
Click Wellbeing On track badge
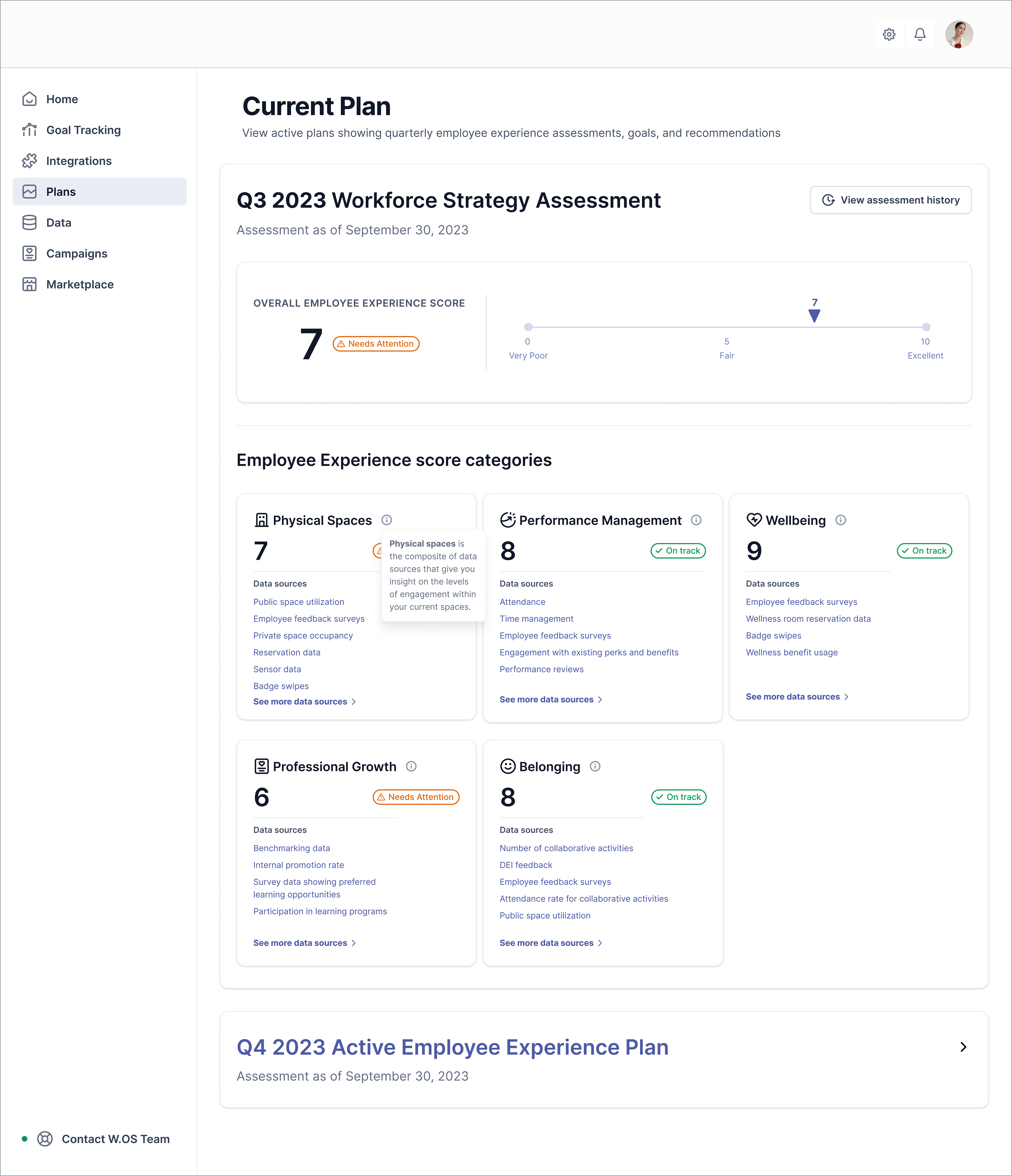tap(924, 550)
